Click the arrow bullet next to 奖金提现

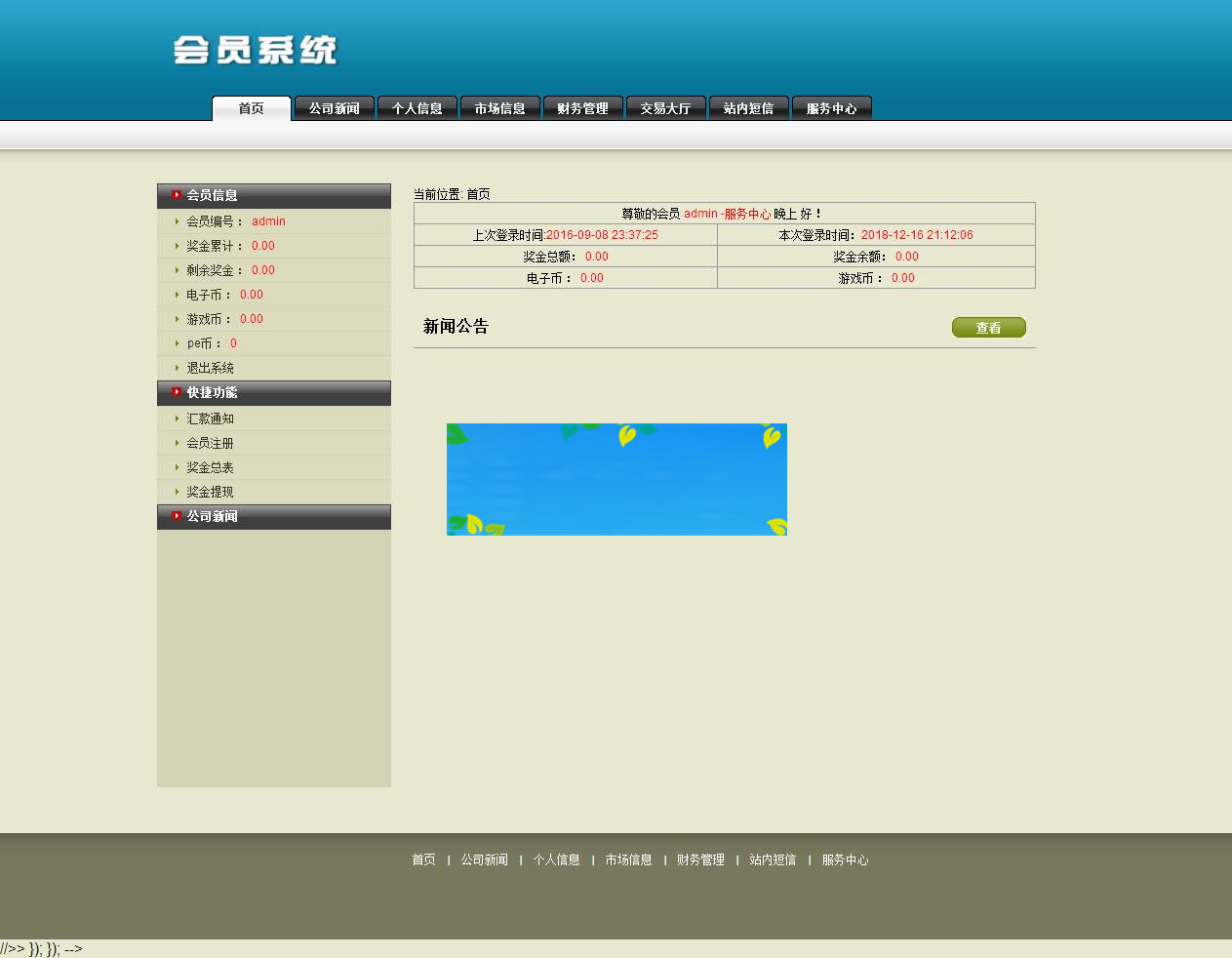[x=177, y=492]
